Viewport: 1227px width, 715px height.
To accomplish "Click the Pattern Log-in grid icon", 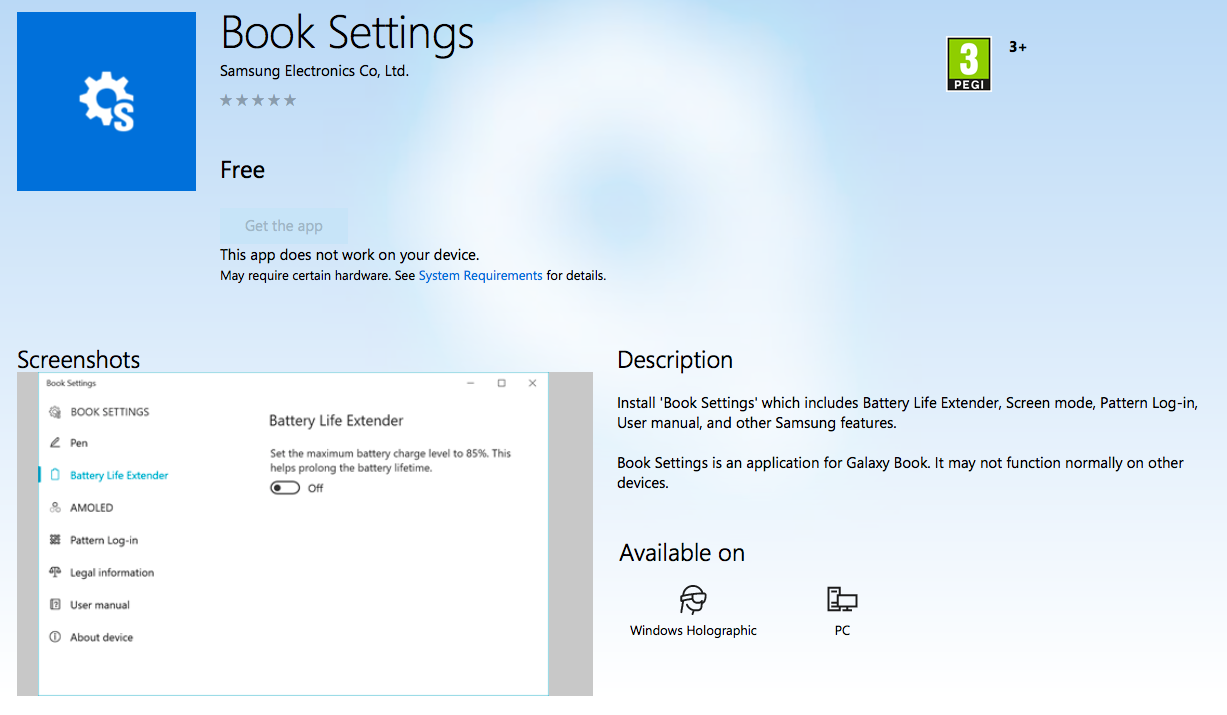I will click(55, 540).
